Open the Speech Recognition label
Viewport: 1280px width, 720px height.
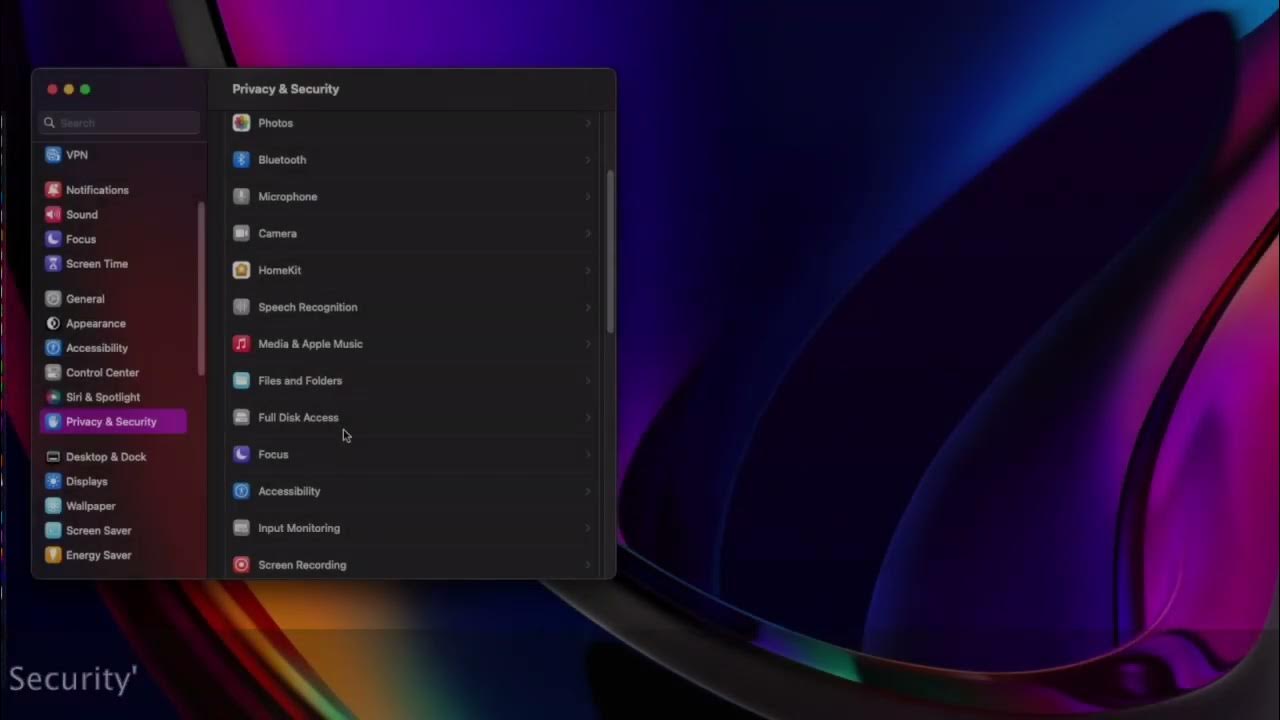click(x=307, y=307)
